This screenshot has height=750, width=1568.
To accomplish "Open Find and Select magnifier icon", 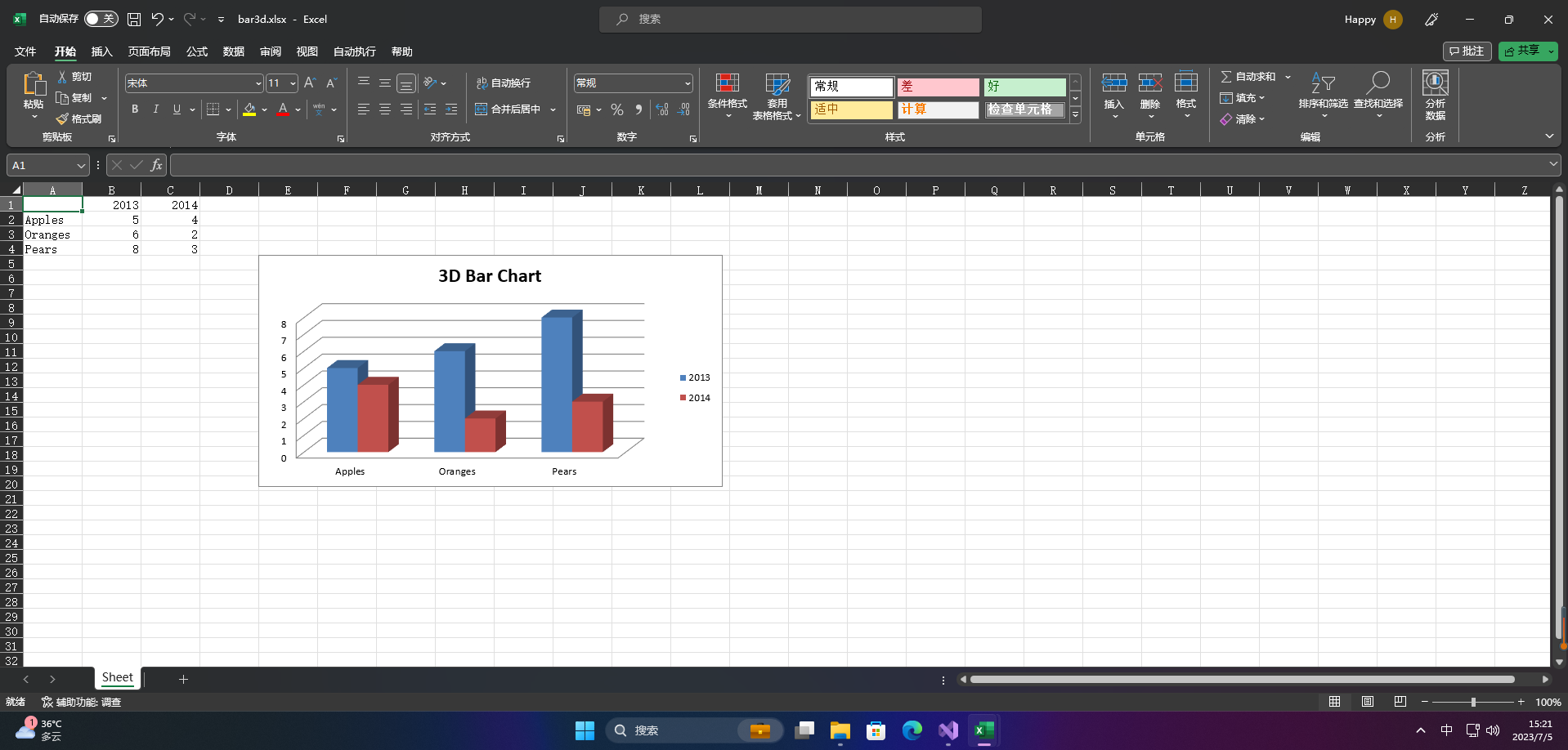I will pos(1378,83).
